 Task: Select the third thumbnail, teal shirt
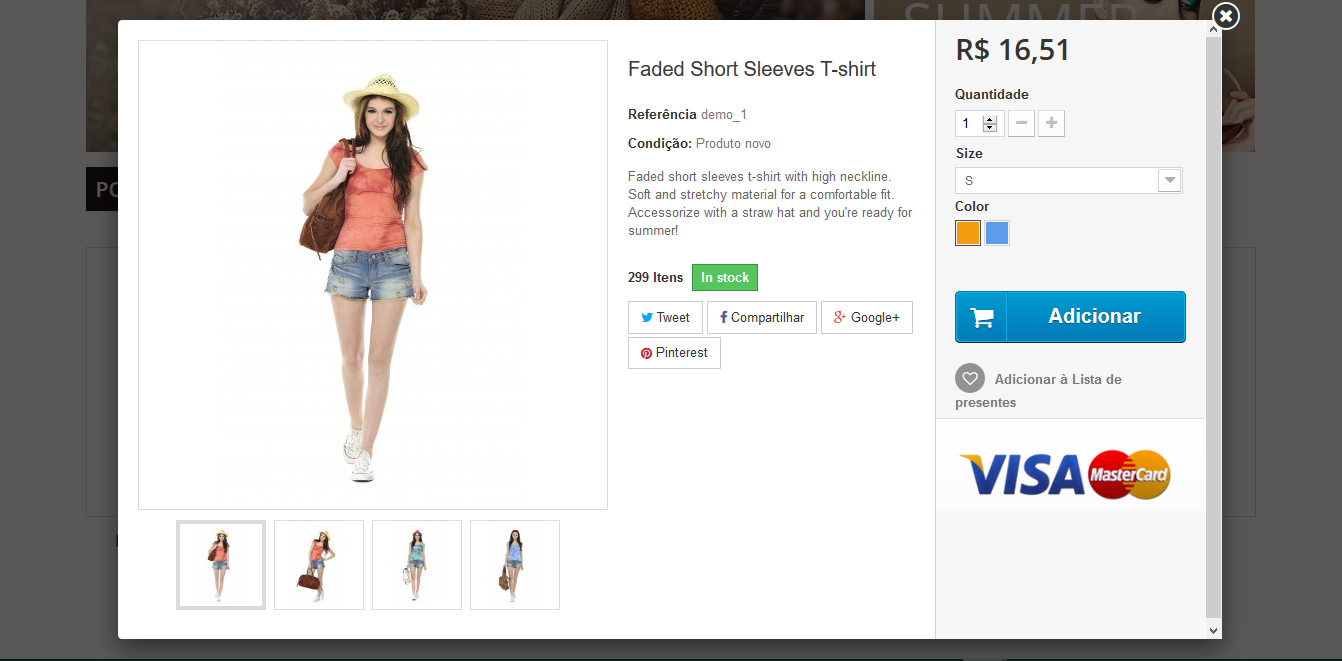(417, 565)
